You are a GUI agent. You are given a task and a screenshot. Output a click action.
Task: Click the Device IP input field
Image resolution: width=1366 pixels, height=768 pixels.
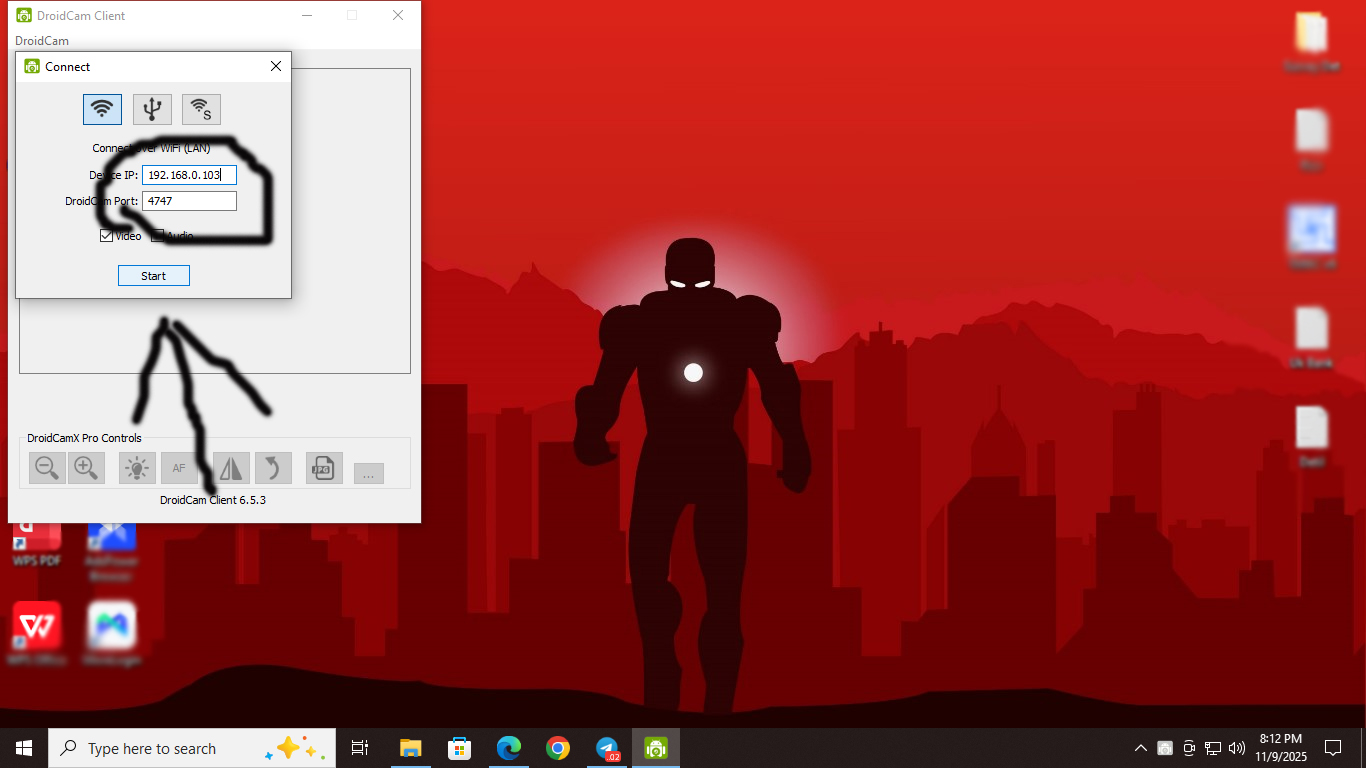pos(189,175)
